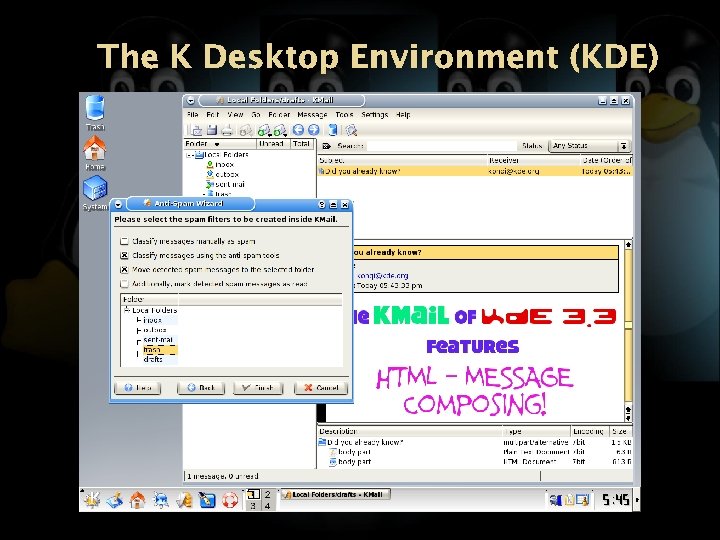Open the Trash icon on the desktop
Image resolution: width=720 pixels, height=540 pixels.
(95, 112)
